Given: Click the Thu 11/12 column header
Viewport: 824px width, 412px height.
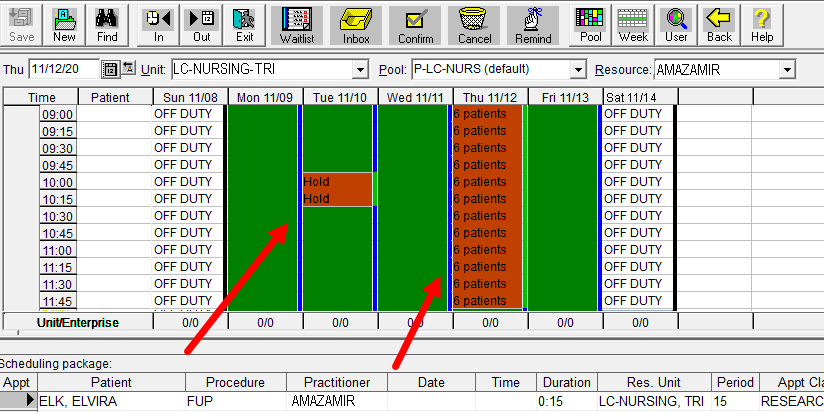Looking at the screenshot, I should [x=491, y=97].
